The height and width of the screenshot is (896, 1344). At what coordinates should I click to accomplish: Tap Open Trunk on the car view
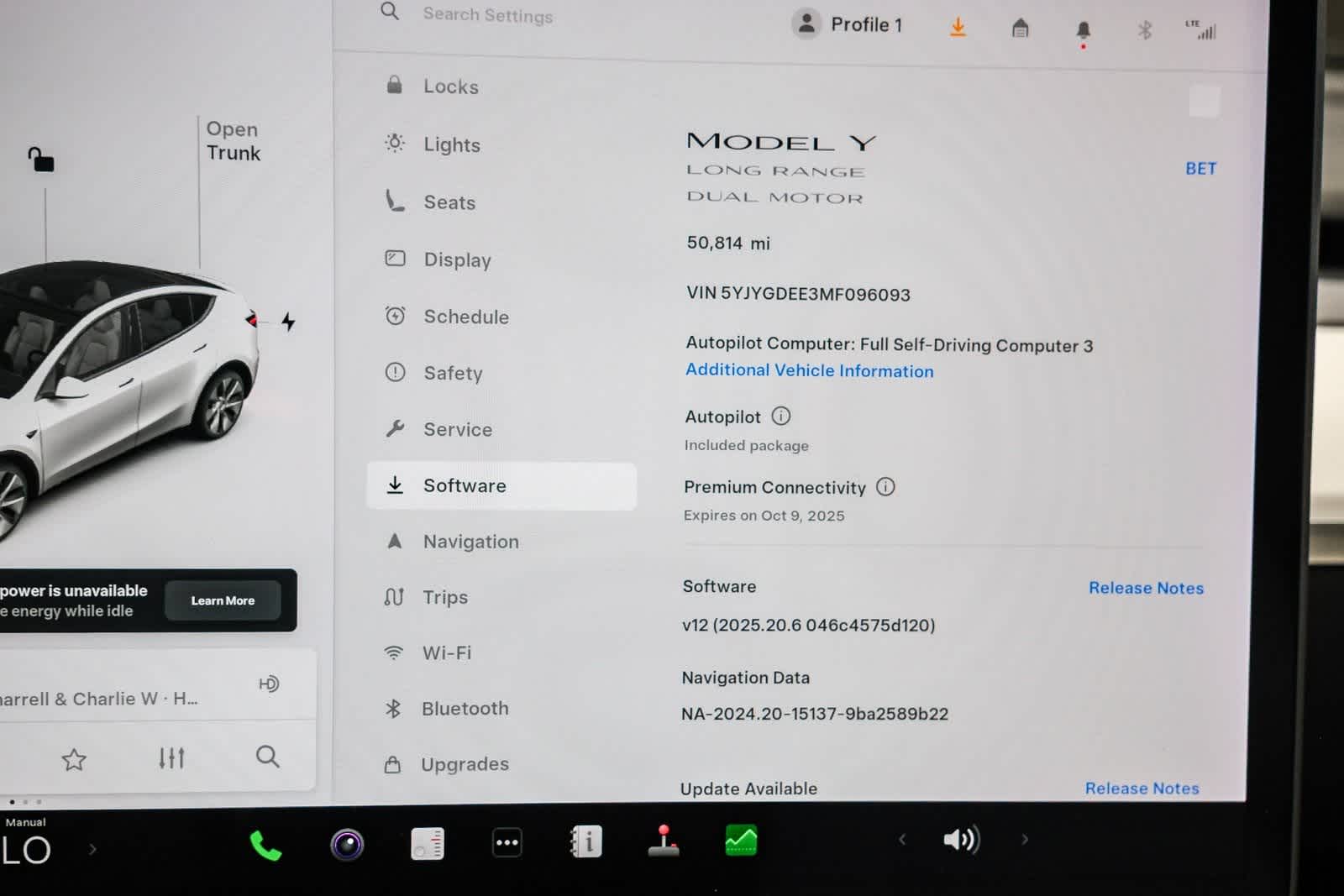(234, 141)
